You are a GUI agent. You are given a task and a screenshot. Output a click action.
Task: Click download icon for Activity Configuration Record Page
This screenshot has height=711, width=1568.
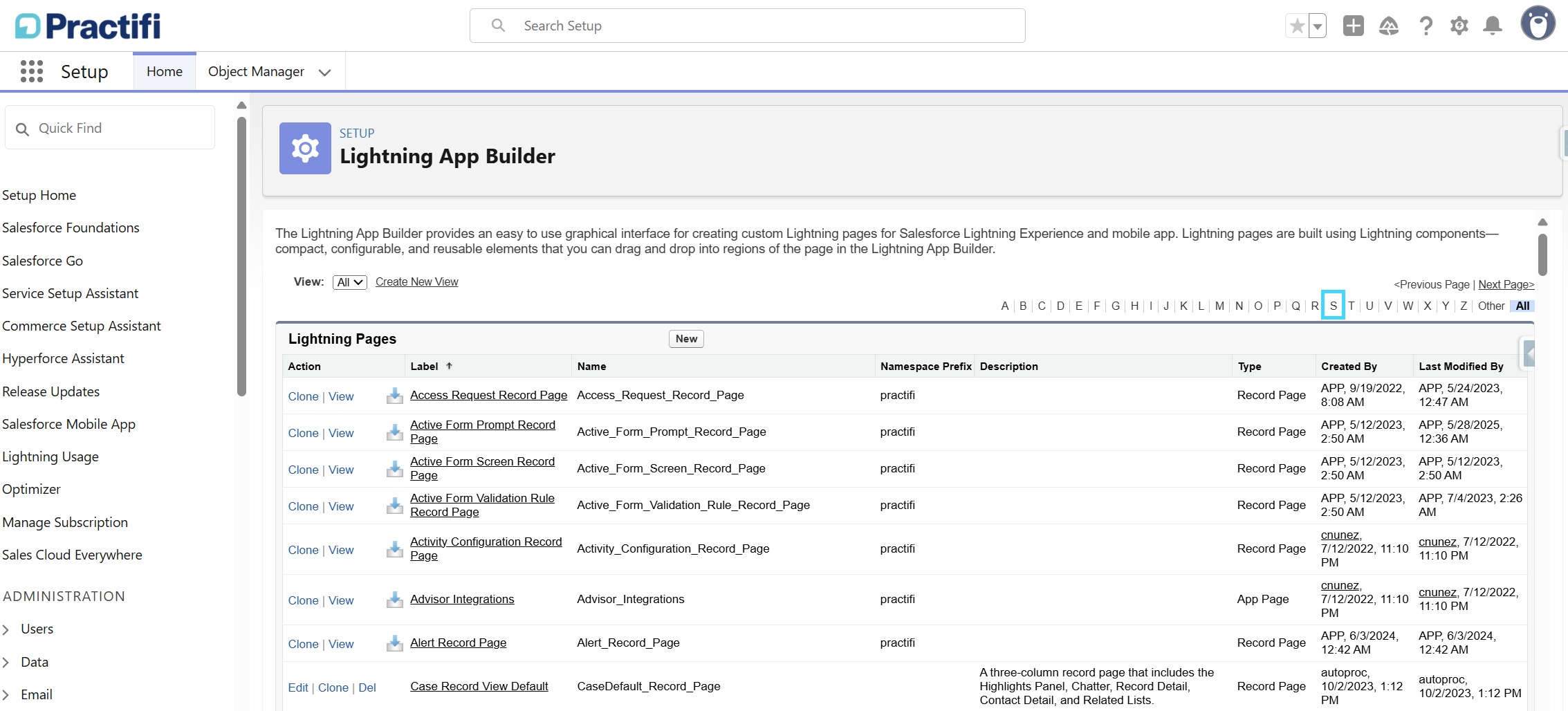point(394,549)
